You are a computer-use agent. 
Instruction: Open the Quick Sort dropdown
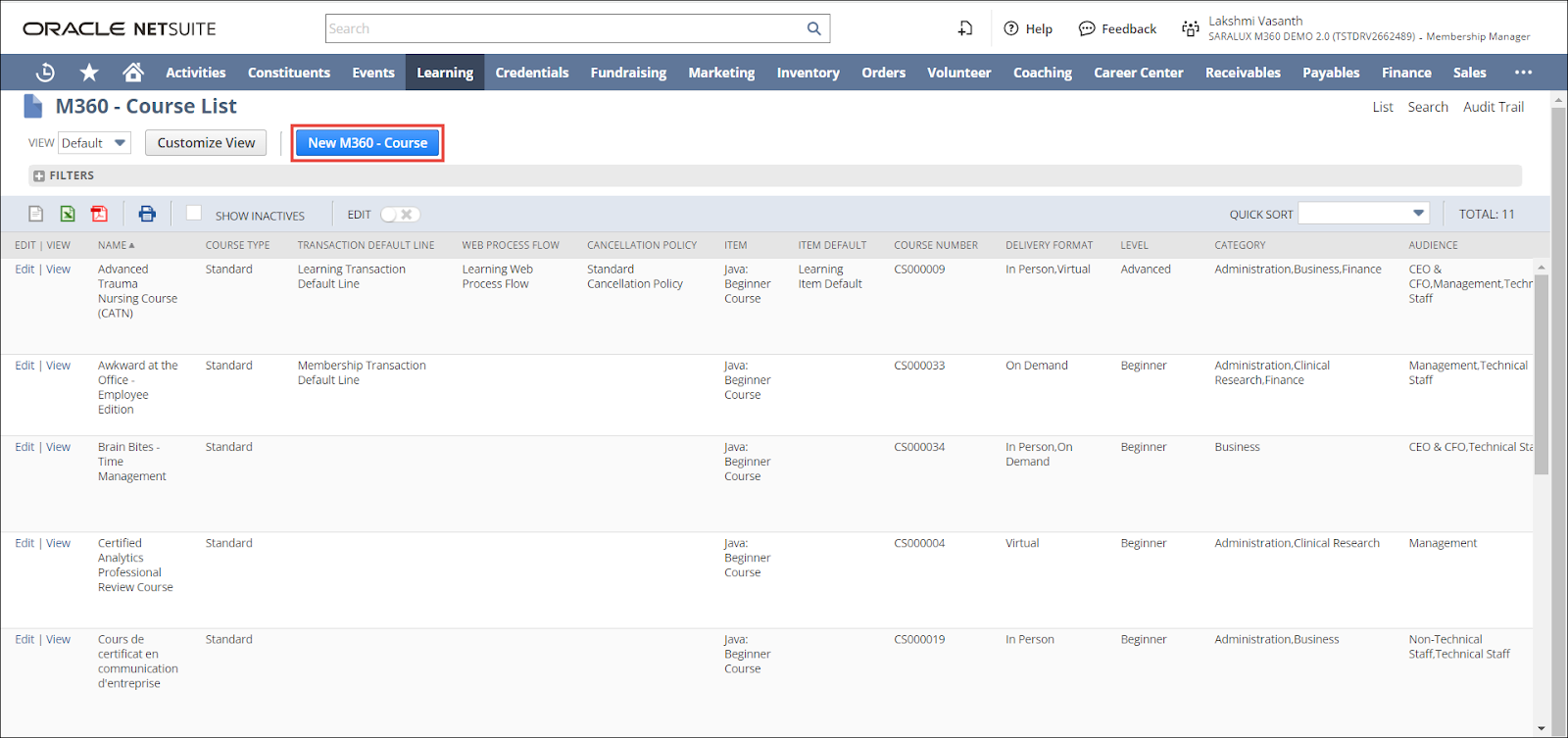1363,214
